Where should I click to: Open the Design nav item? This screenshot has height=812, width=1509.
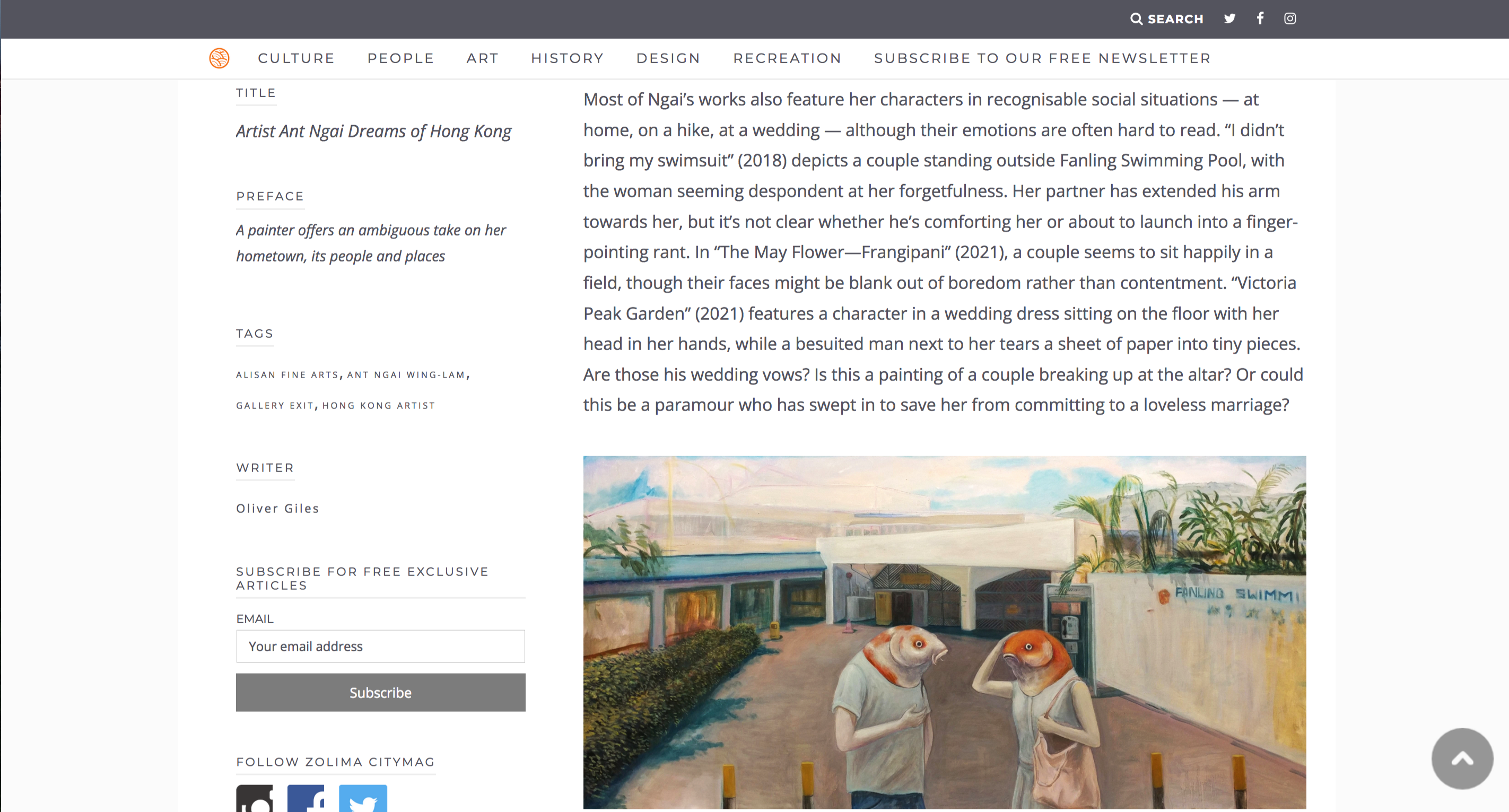tap(668, 58)
